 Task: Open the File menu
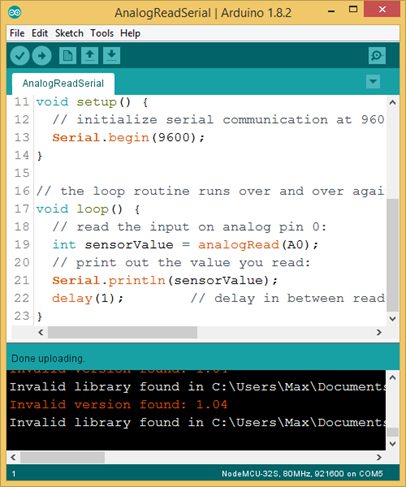(17, 33)
